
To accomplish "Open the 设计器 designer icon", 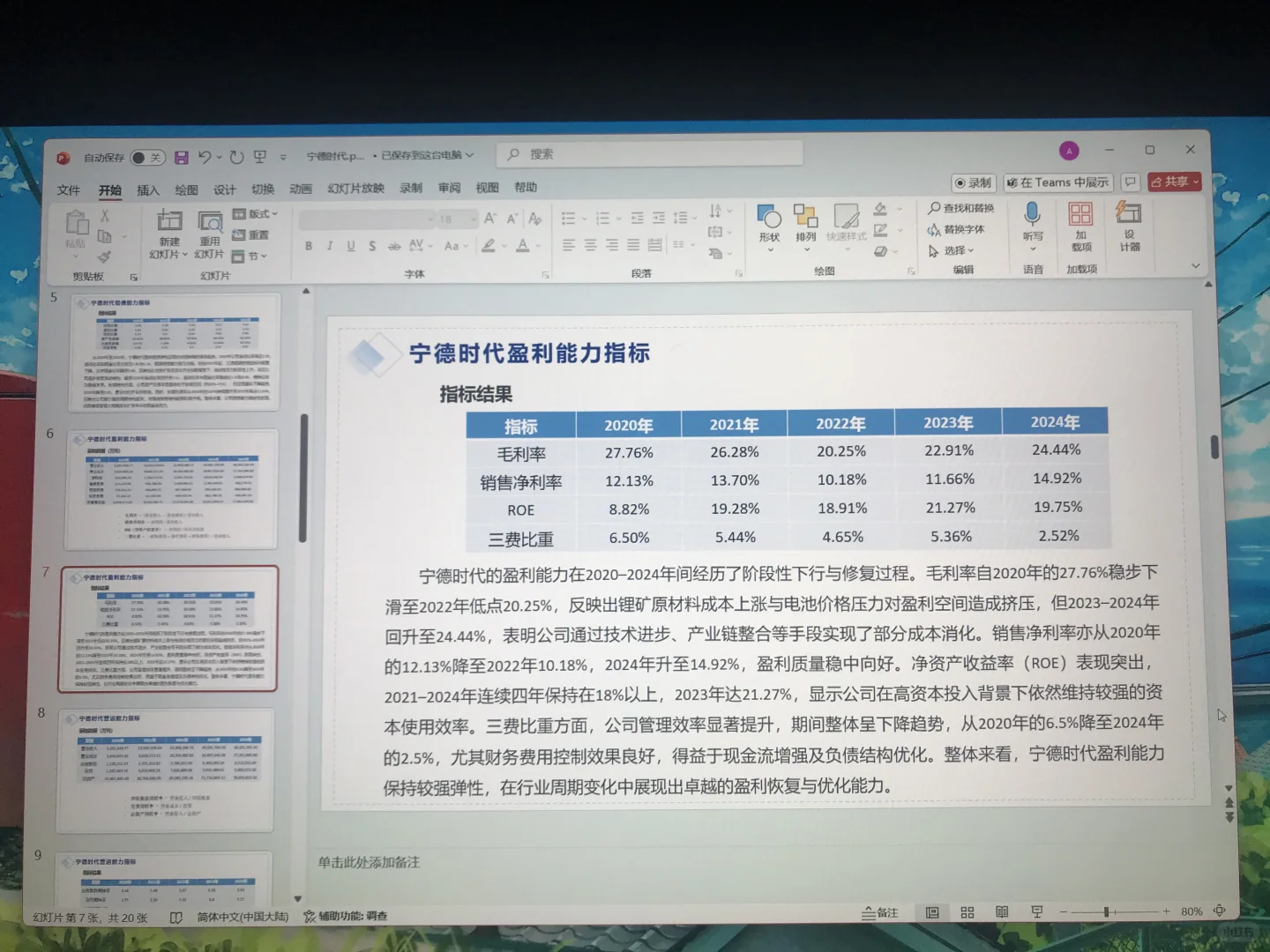I will pyautogui.click(x=1129, y=212).
